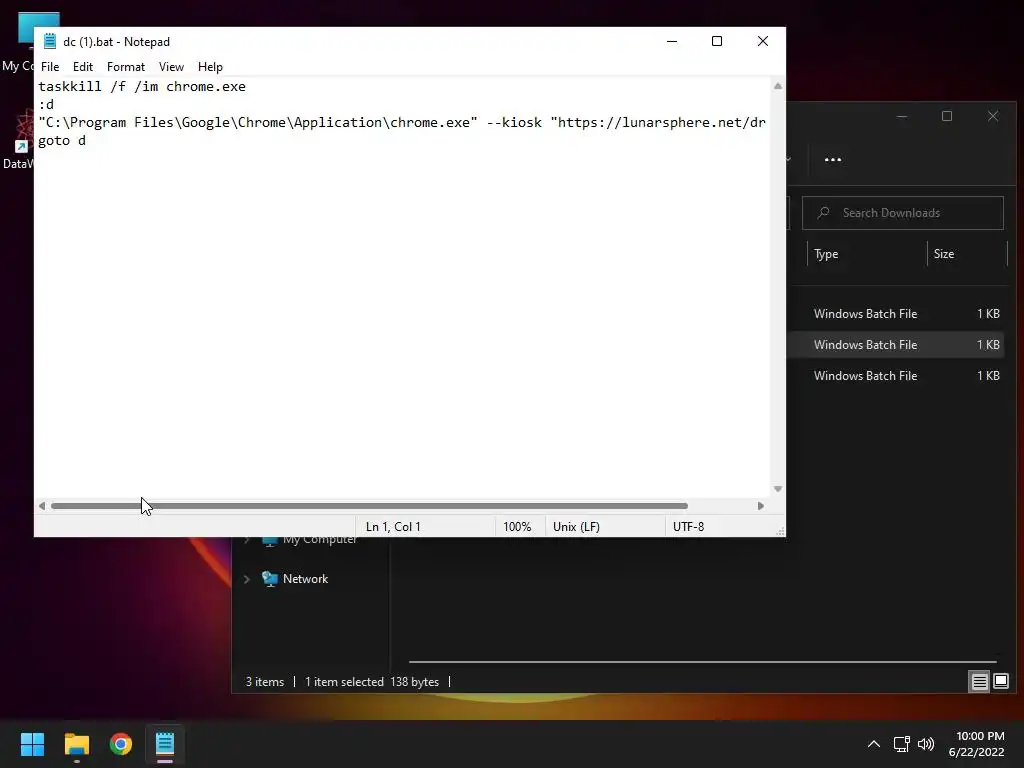1024x768 pixels.
Task: Click '3 items' in Explorer status bar
Action: [264, 682]
